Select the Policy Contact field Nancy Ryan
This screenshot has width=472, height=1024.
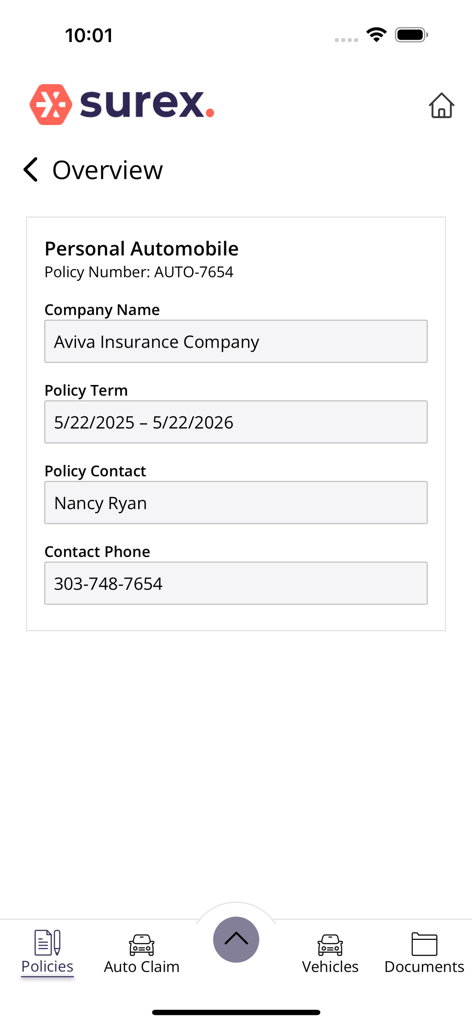[236, 502]
